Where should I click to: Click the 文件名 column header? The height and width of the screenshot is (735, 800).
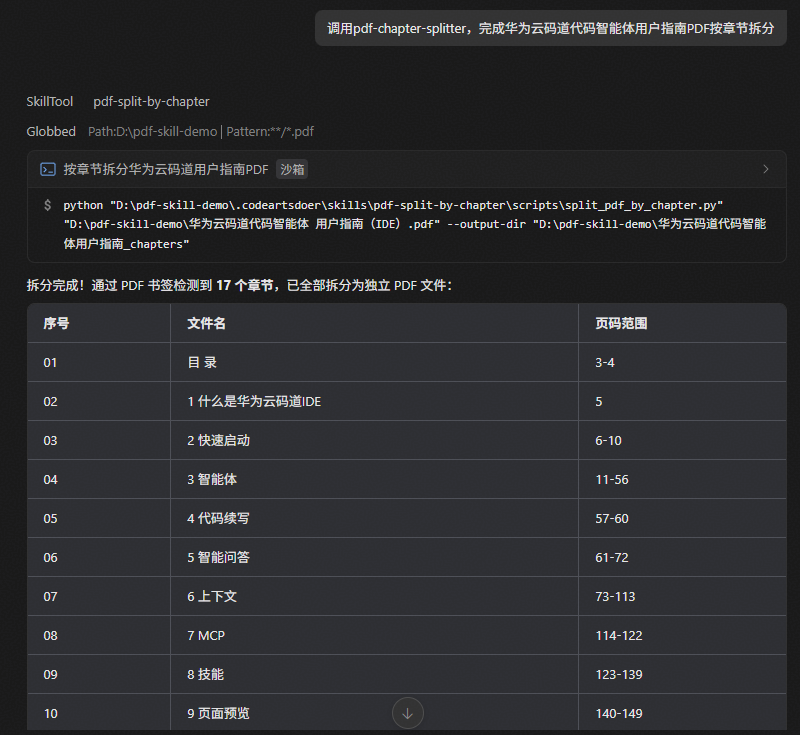click(206, 323)
